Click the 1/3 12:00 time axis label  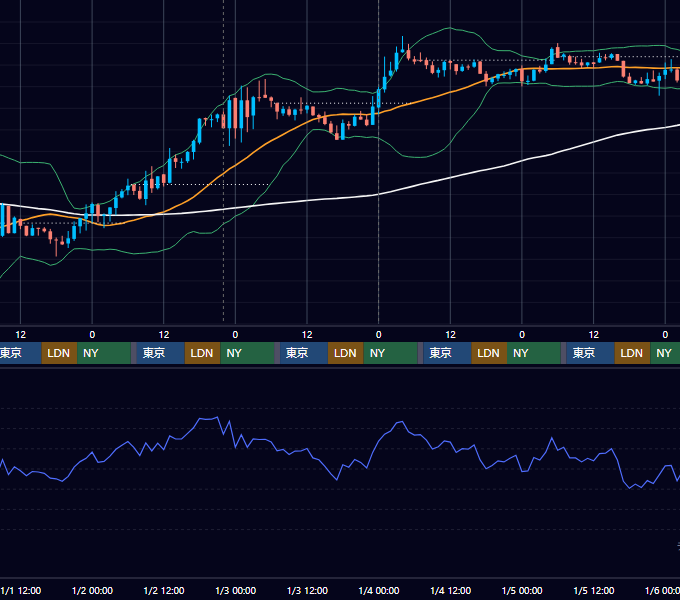[x=307, y=590]
